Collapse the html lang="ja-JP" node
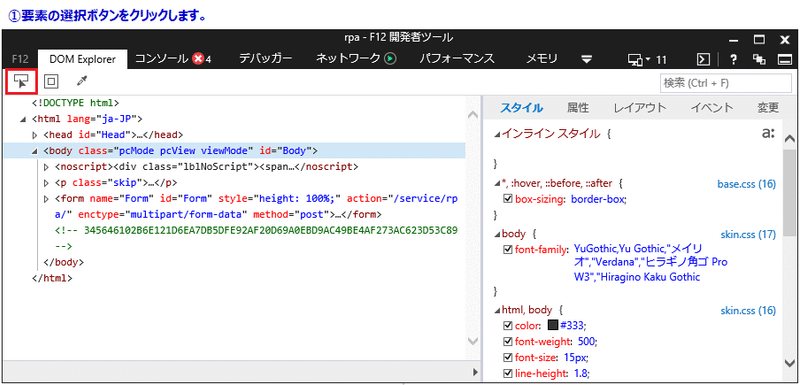 coord(22,119)
